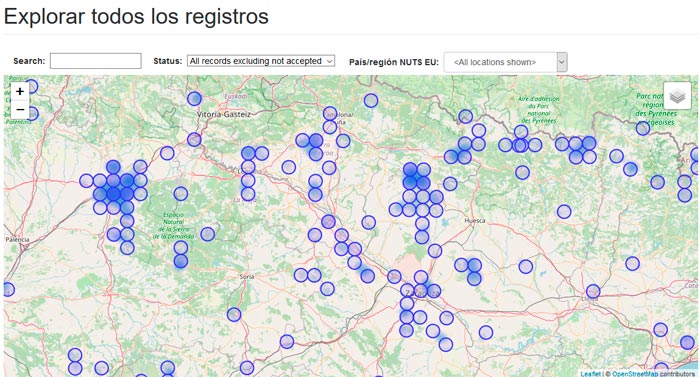Zoom in the map with plus button
Viewport: 700px width, 377px height.
coord(20,92)
